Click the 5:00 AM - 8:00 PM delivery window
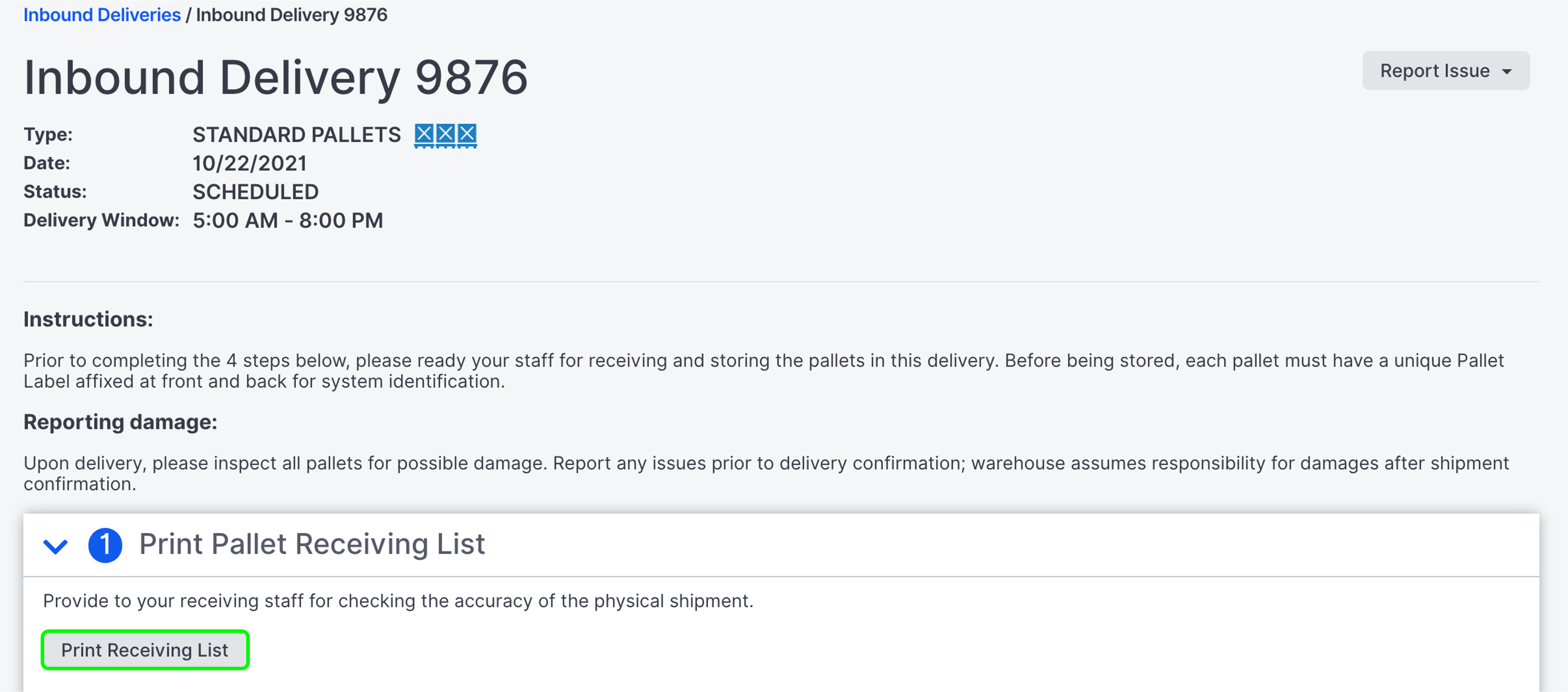This screenshot has height=692, width=1568. (288, 220)
